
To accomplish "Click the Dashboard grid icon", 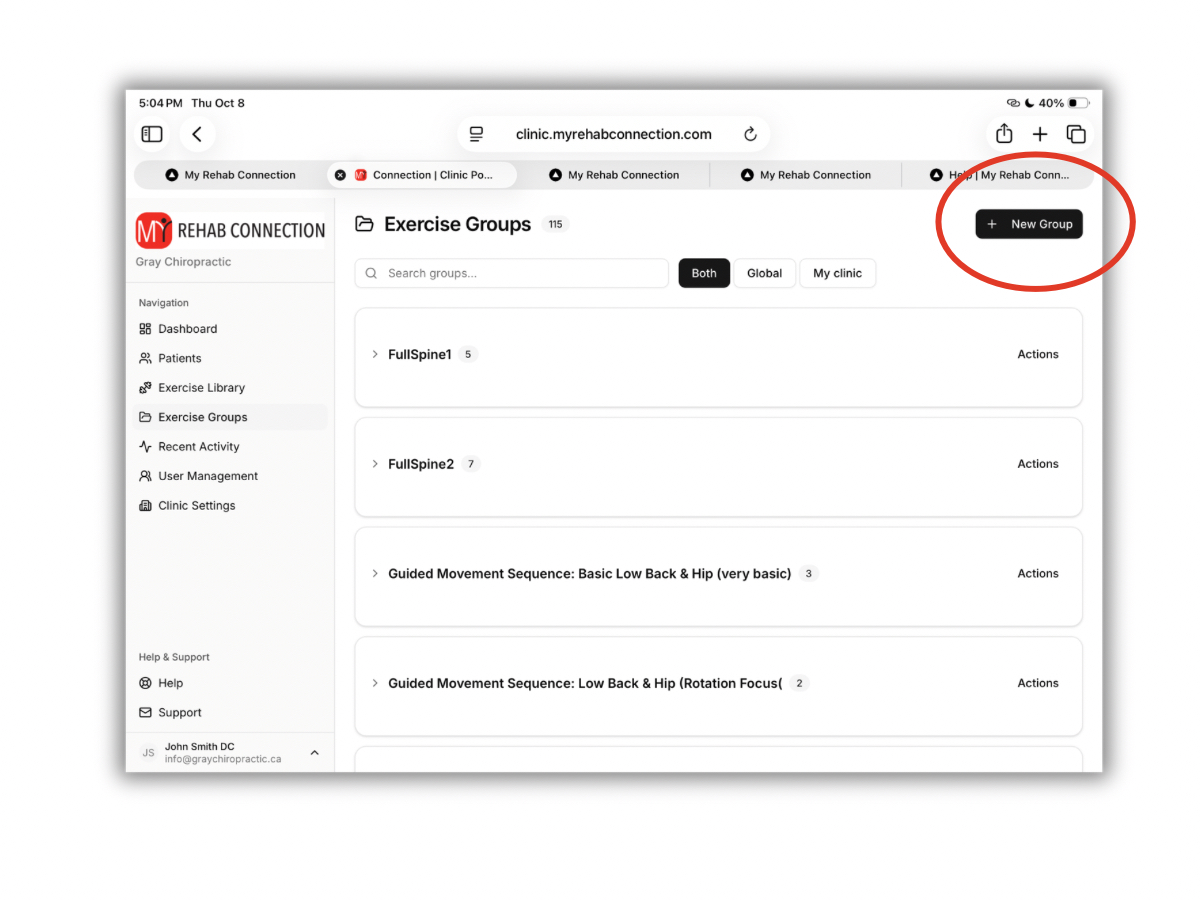I will point(145,329).
